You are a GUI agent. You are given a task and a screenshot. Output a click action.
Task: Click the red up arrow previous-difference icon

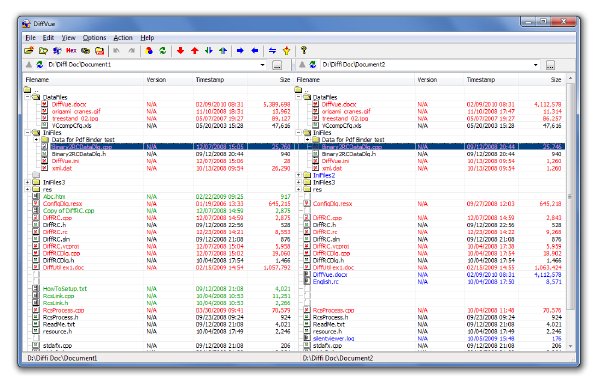click(x=194, y=50)
